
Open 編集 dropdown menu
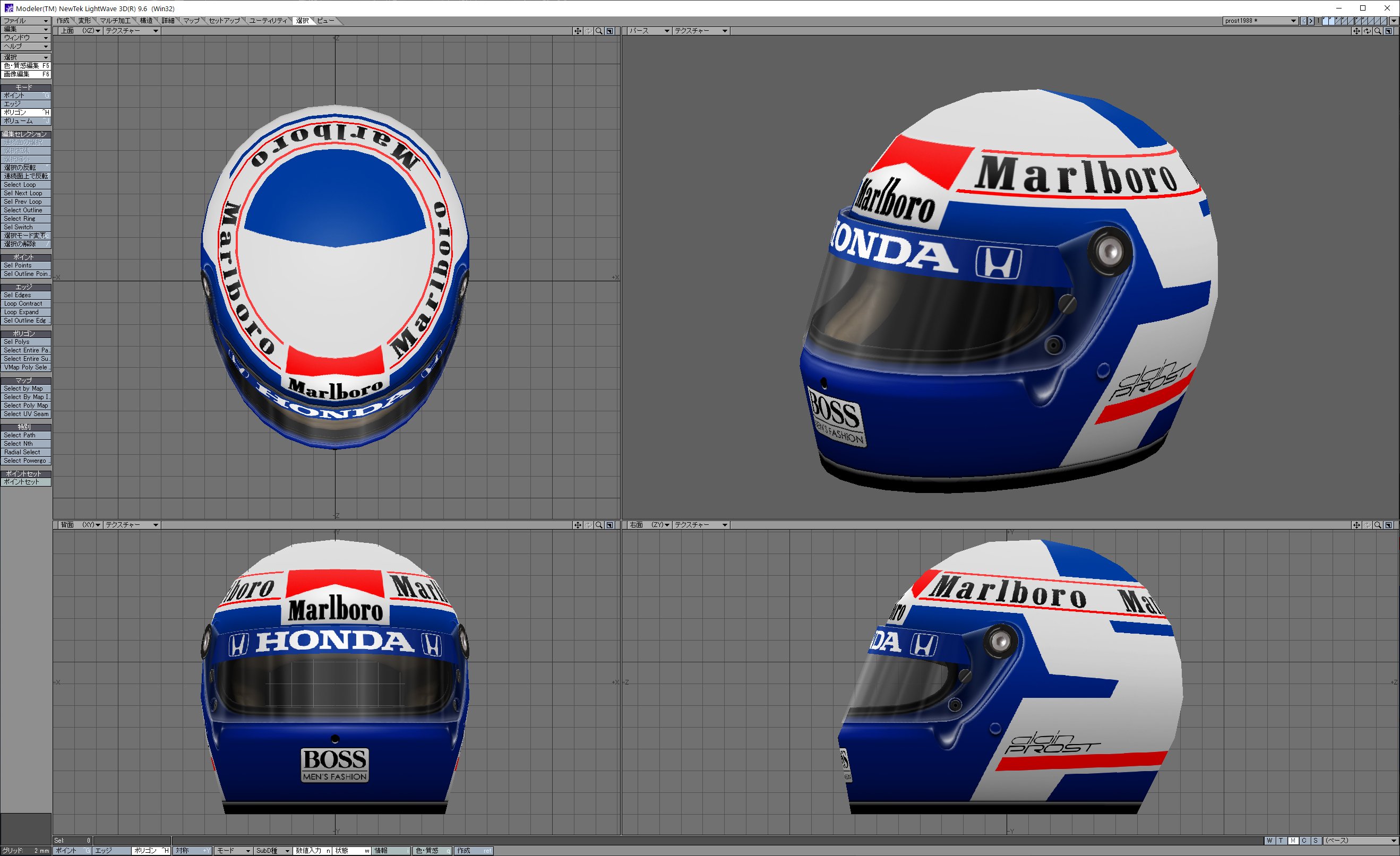25,30
